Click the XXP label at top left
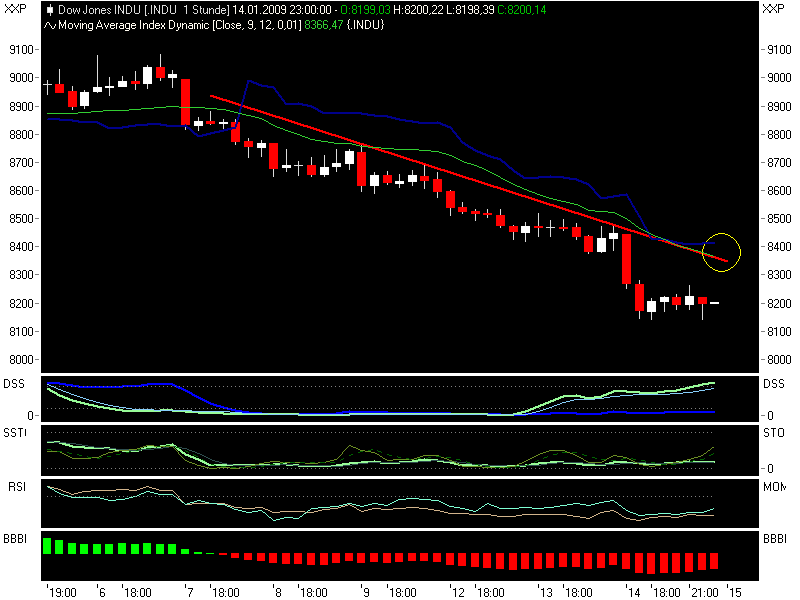The height and width of the screenshot is (600, 800). click(x=15, y=10)
